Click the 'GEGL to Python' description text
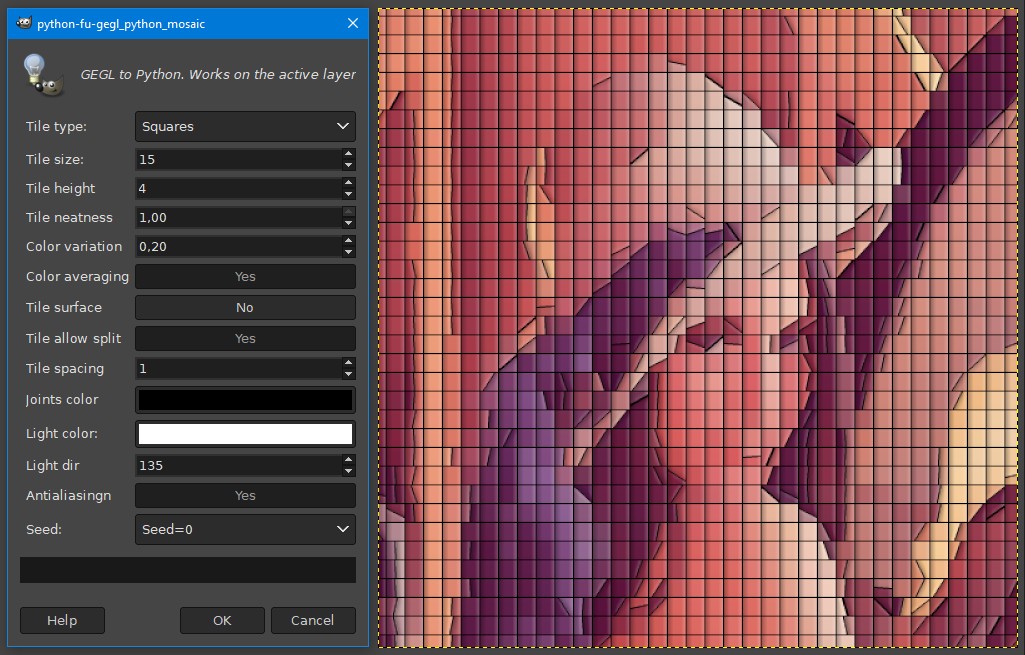 218,75
